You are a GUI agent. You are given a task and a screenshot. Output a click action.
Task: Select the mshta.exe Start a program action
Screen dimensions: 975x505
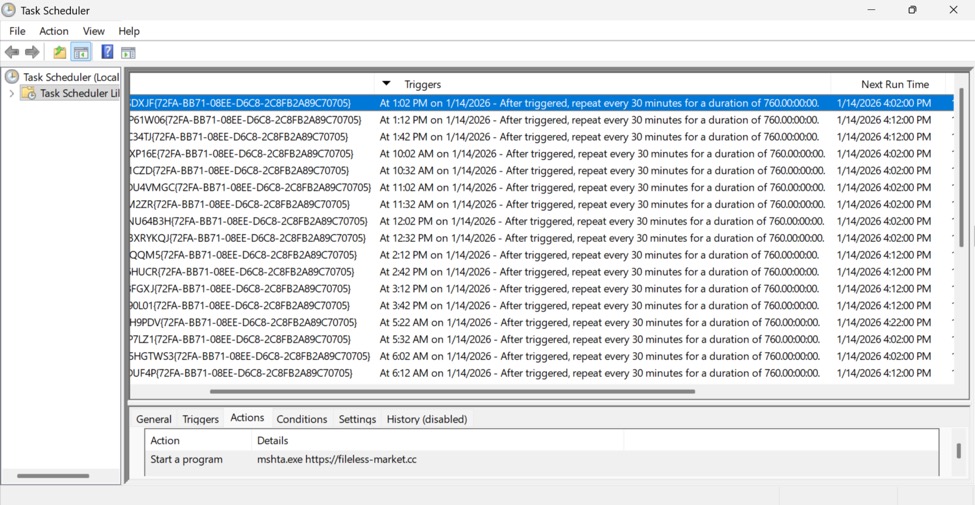(336, 460)
